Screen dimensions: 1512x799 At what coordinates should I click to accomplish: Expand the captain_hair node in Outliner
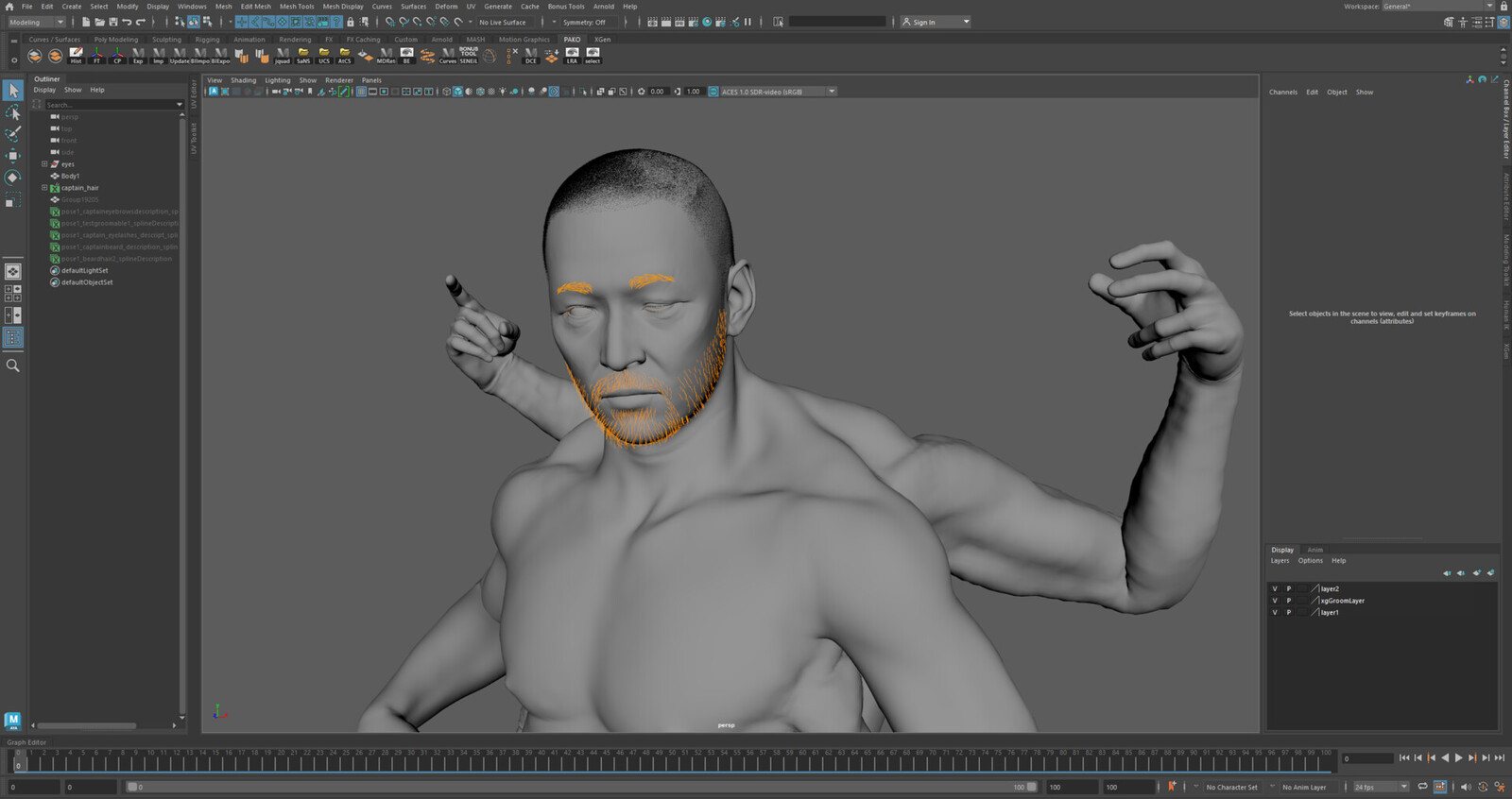click(44, 188)
